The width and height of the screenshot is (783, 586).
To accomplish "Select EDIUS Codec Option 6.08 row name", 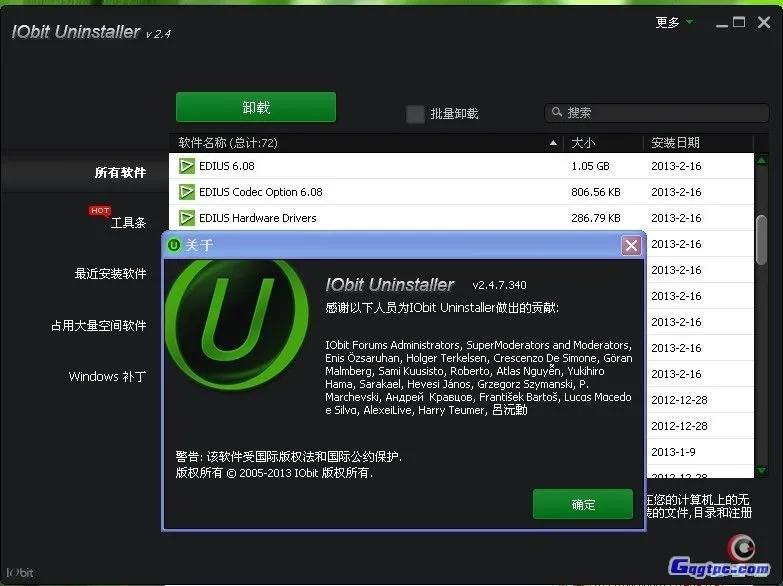I will (x=261, y=192).
